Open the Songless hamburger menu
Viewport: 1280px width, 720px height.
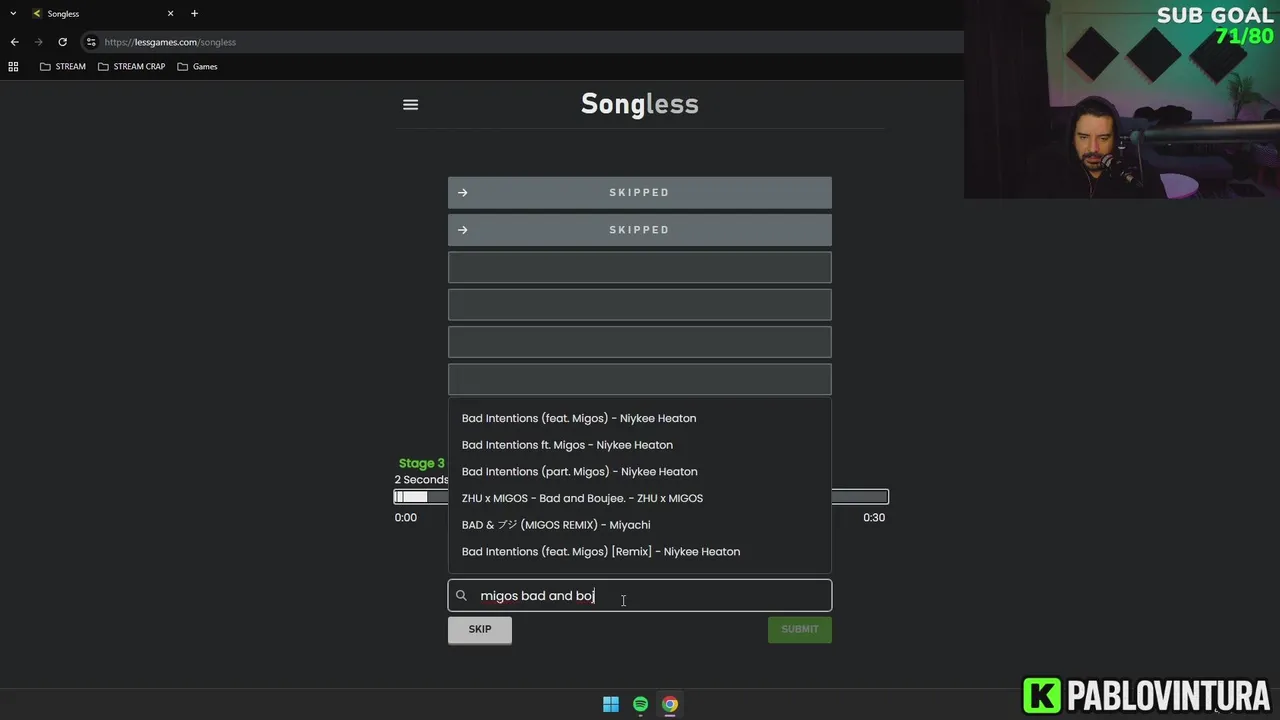tap(410, 105)
